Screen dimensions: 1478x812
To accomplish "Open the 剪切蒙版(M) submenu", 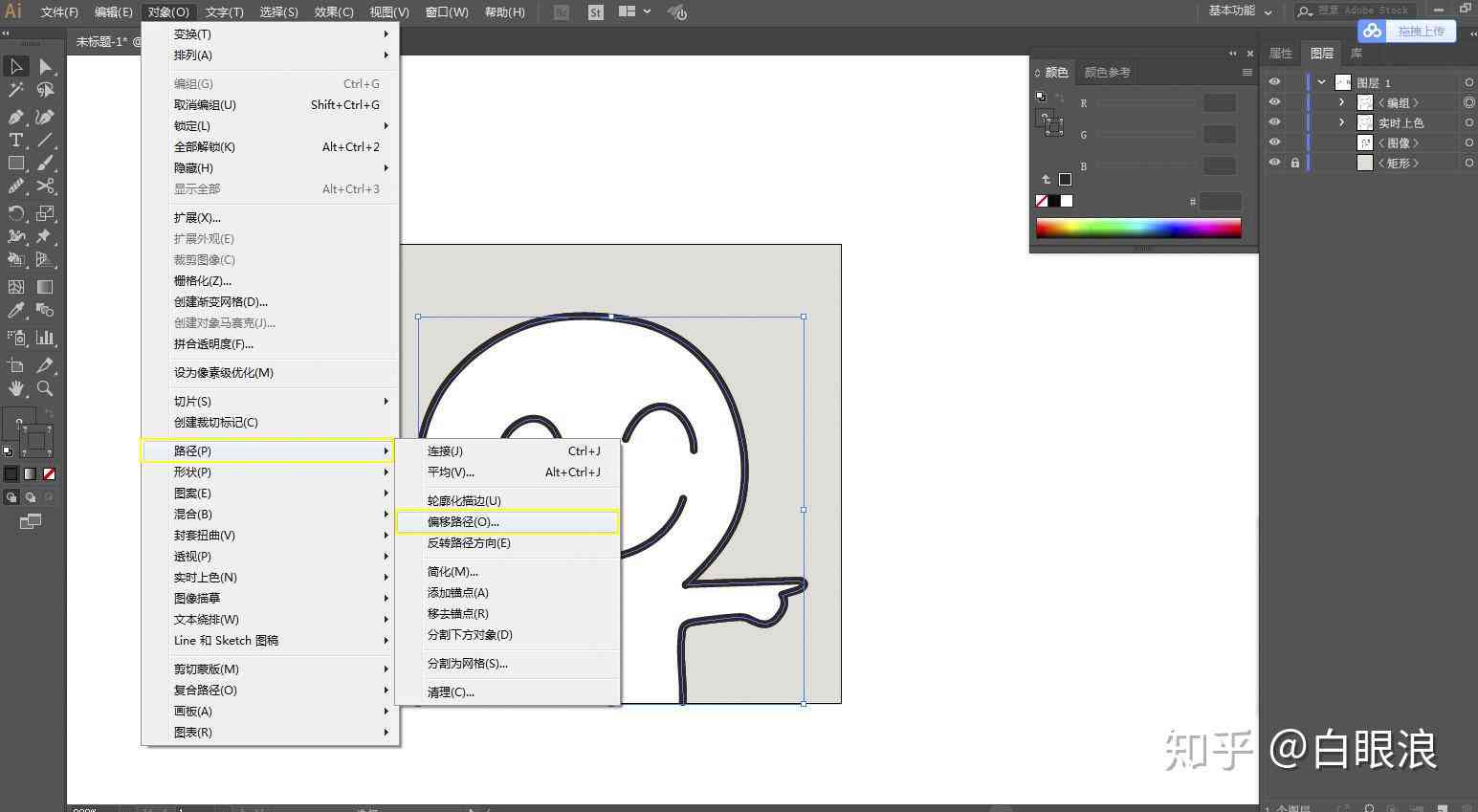I will tap(270, 669).
